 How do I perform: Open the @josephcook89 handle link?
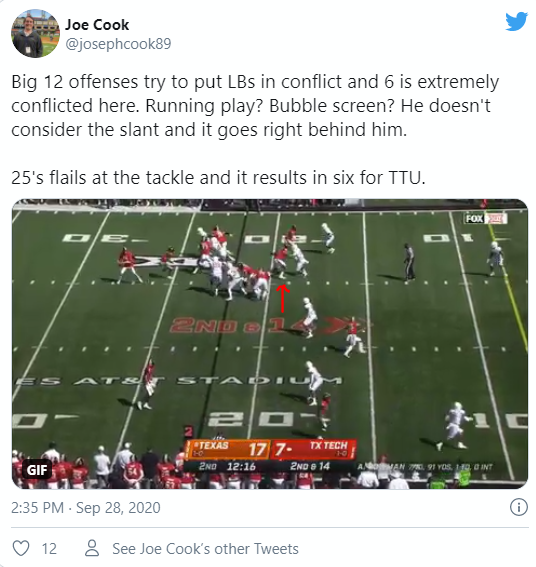coord(118,44)
